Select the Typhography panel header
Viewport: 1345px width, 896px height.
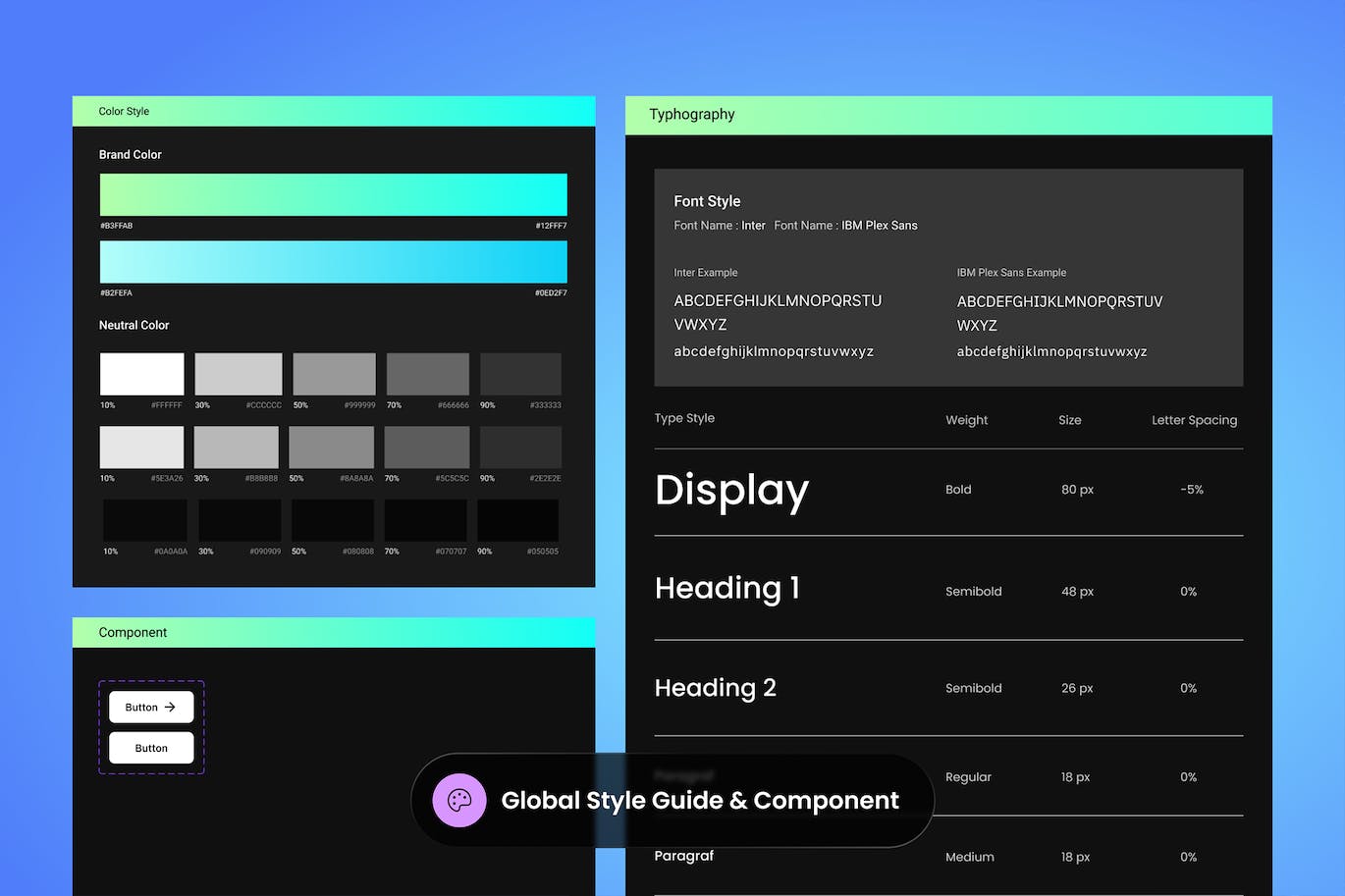click(948, 115)
